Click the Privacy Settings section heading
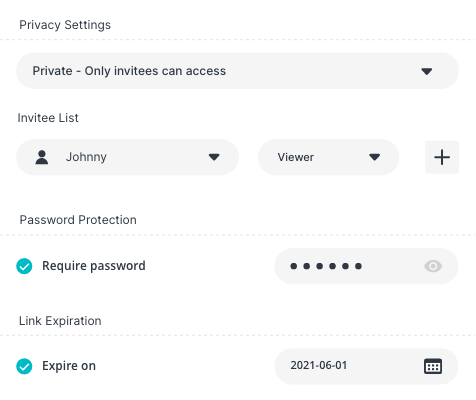Image resolution: width=476 pixels, height=400 pixels. [x=65, y=25]
